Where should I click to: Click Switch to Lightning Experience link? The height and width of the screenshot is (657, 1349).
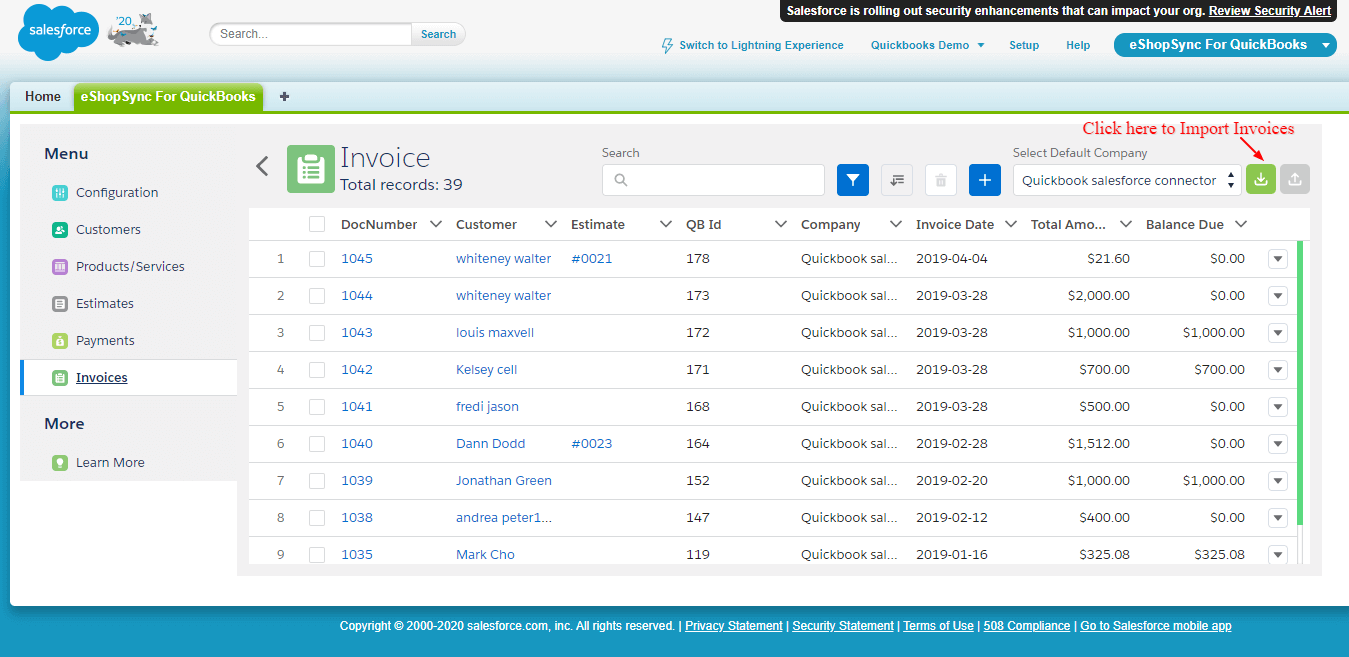click(x=760, y=45)
